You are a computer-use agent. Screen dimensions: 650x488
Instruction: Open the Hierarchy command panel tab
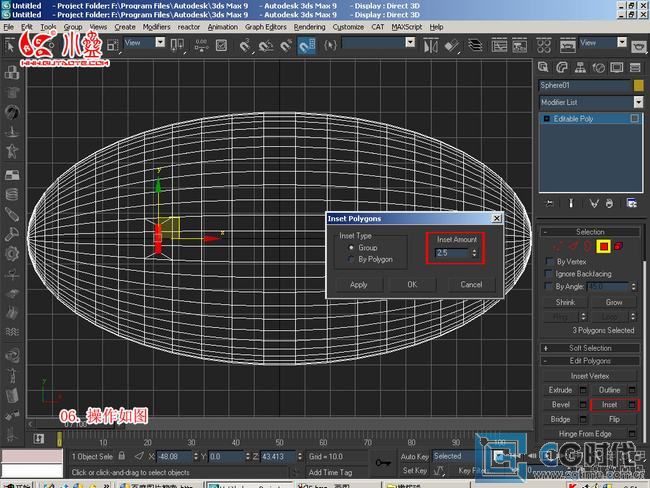(580, 67)
